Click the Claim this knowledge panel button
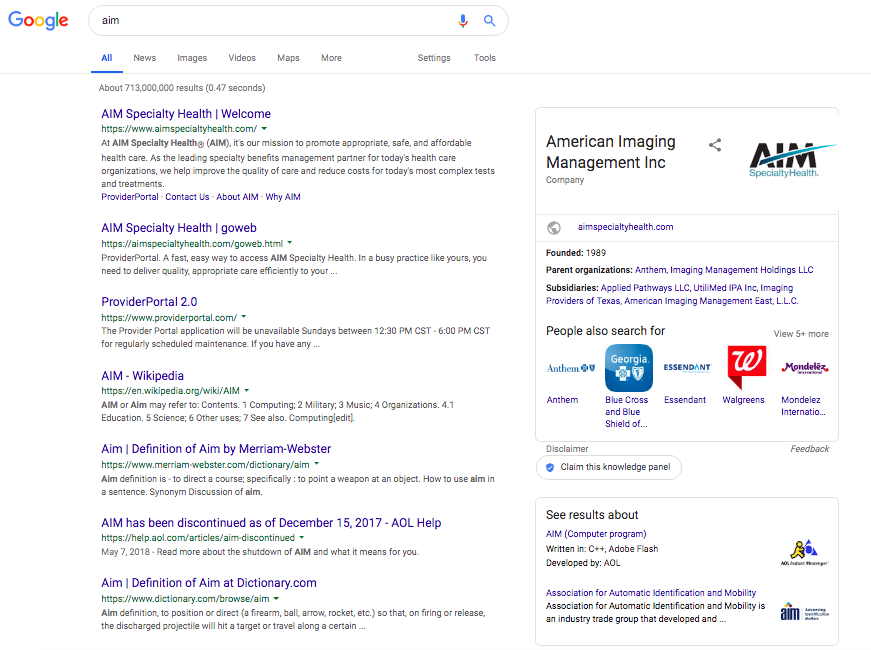Screen dimensions: 871x650 pyautogui.click(x=608, y=467)
